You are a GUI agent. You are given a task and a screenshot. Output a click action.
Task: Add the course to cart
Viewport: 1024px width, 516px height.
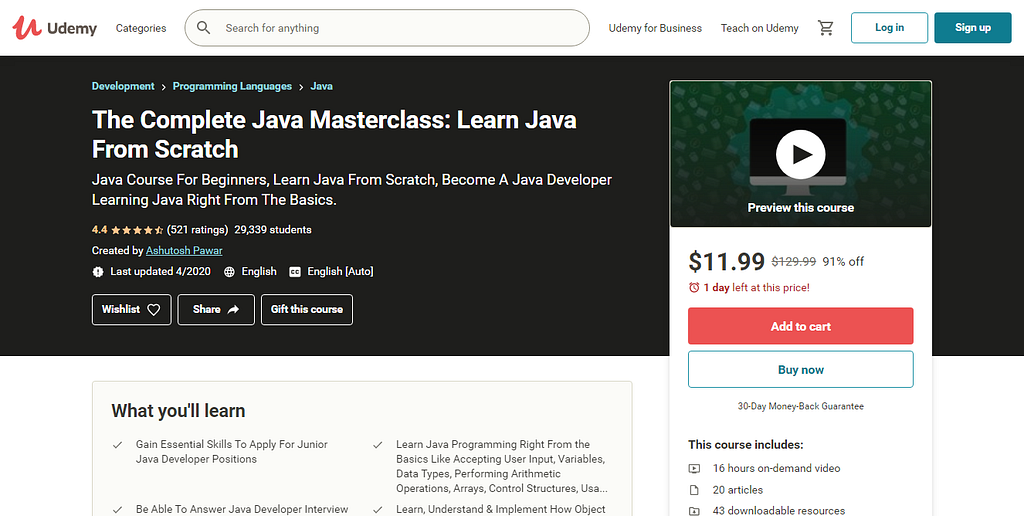tap(801, 327)
